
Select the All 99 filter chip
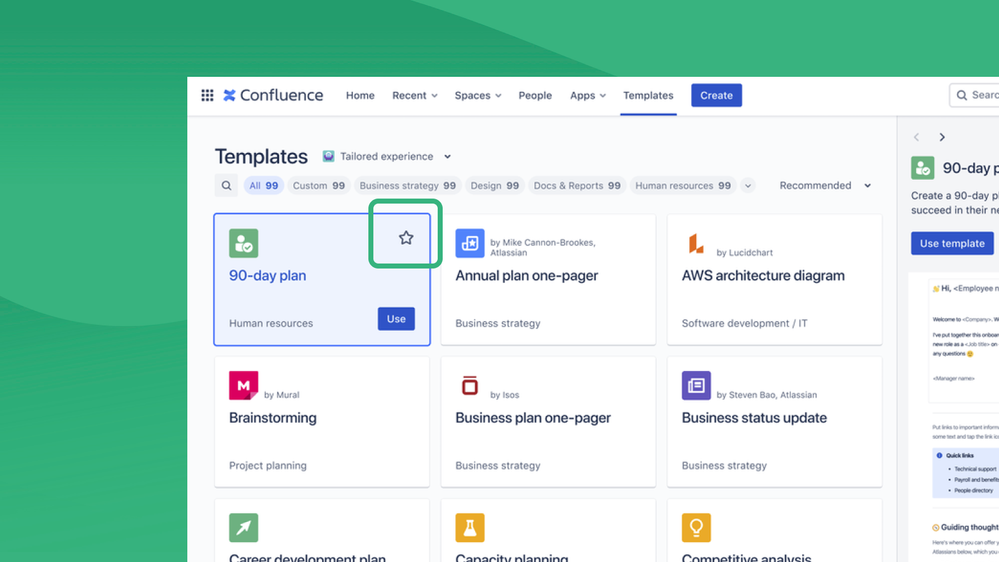[x=263, y=185]
